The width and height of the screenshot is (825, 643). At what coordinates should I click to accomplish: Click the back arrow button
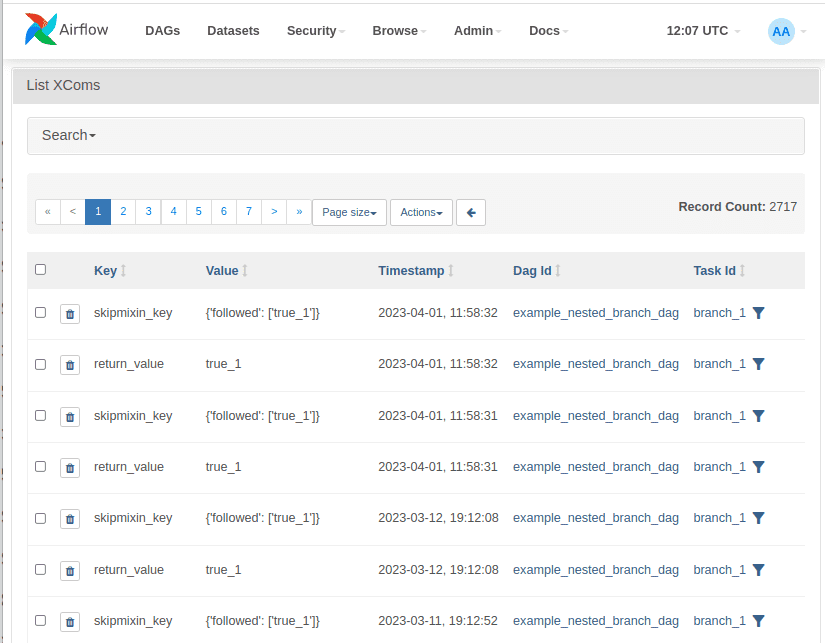[471, 213]
